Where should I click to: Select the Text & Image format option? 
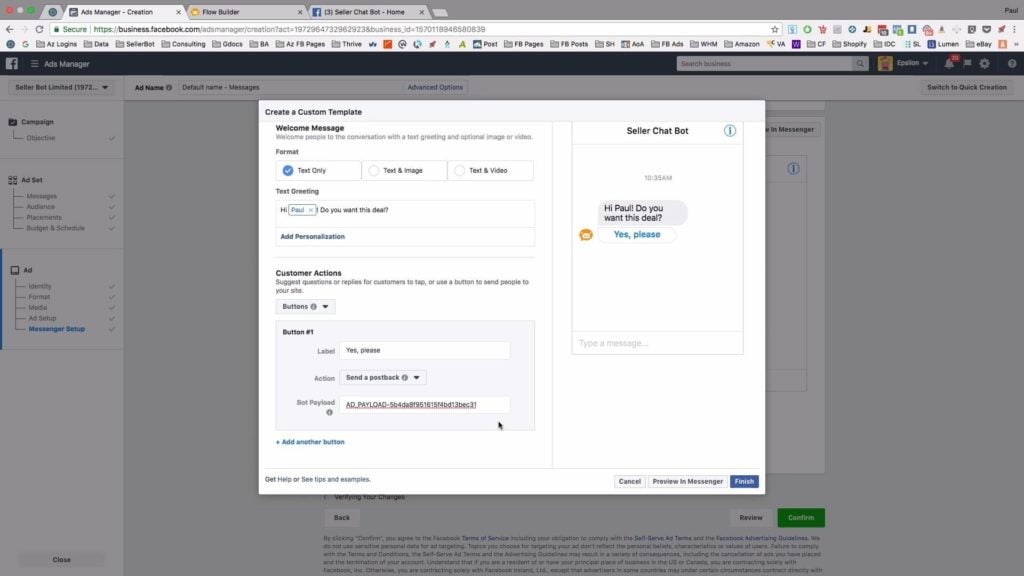click(404, 170)
